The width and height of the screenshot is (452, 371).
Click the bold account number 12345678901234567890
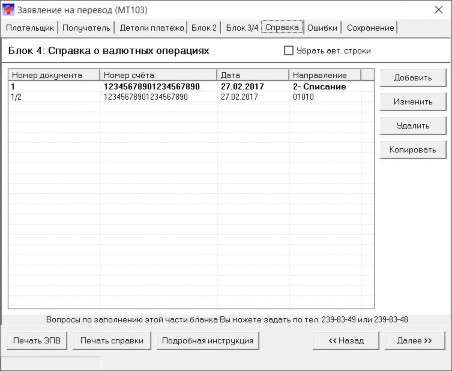(x=152, y=87)
